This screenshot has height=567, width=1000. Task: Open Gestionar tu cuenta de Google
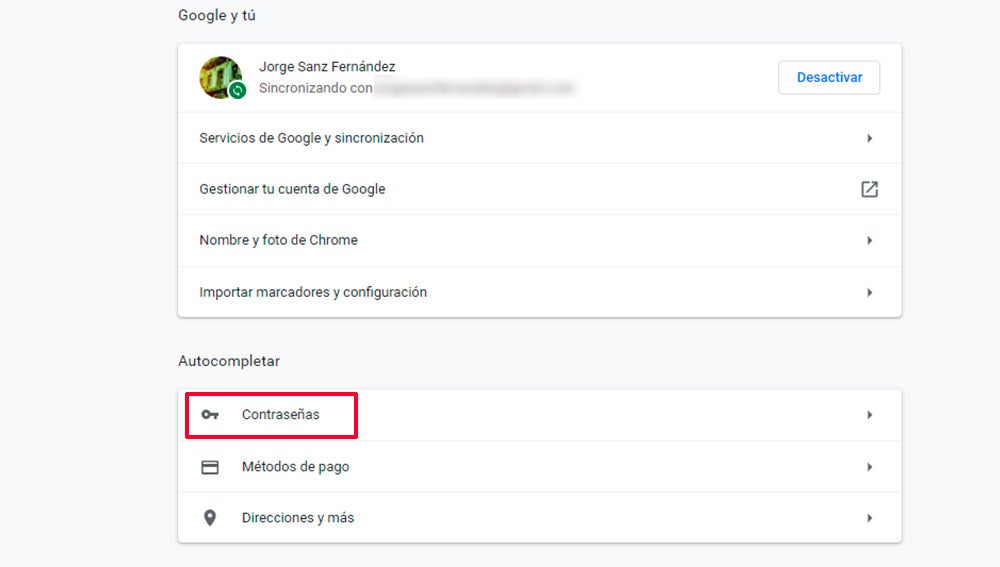pyautogui.click(x=540, y=189)
